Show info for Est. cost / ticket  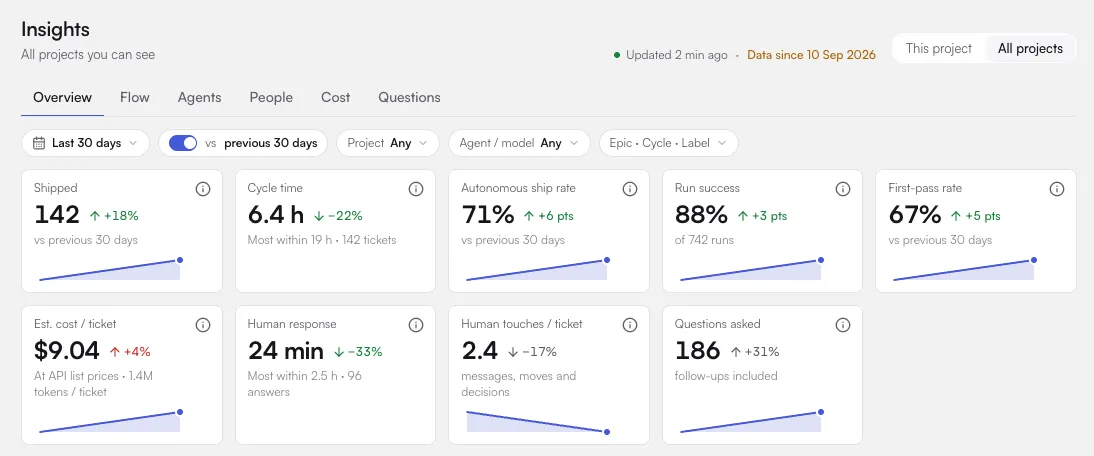(202, 325)
